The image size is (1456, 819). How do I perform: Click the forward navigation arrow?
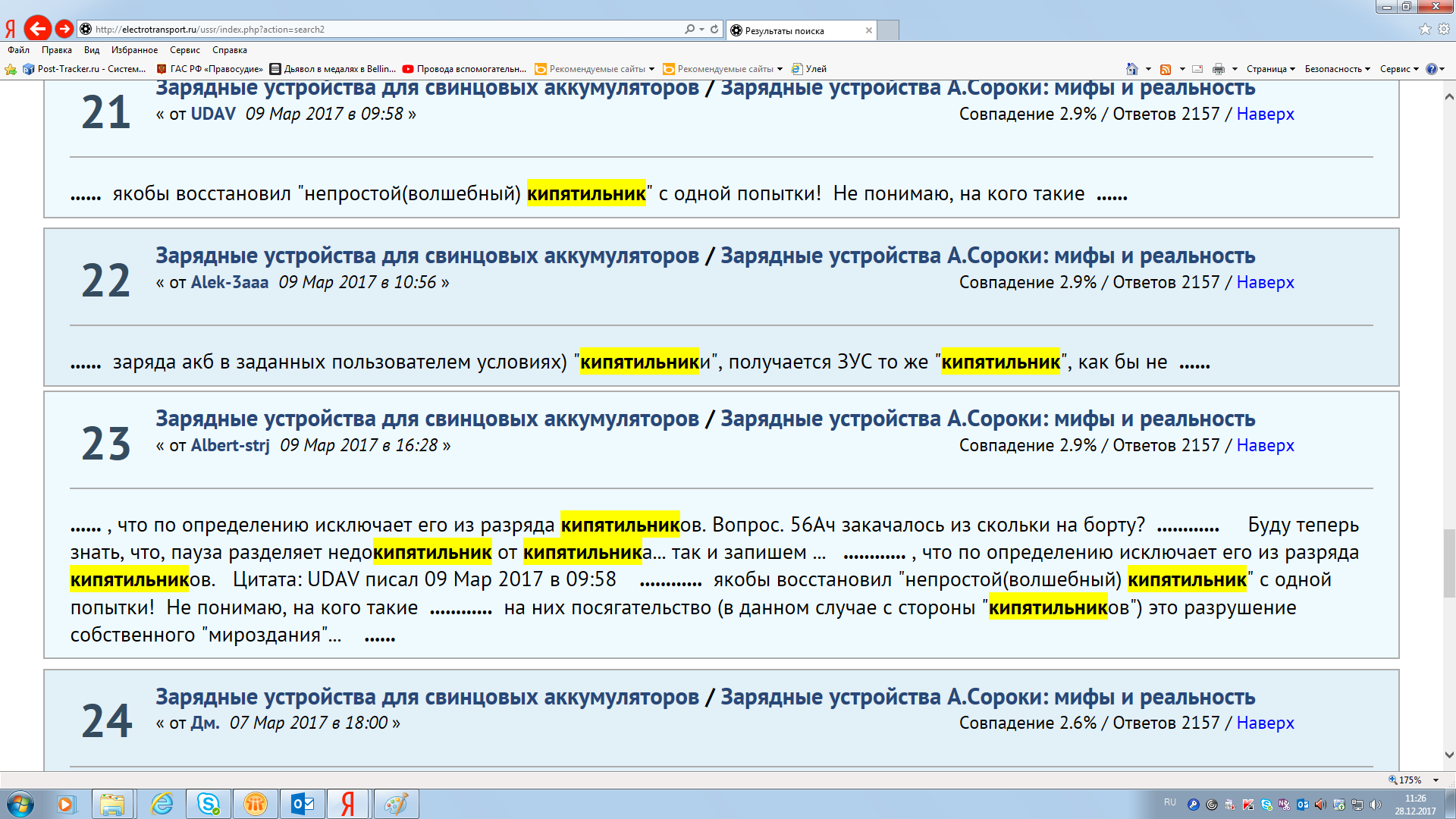[64, 29]
